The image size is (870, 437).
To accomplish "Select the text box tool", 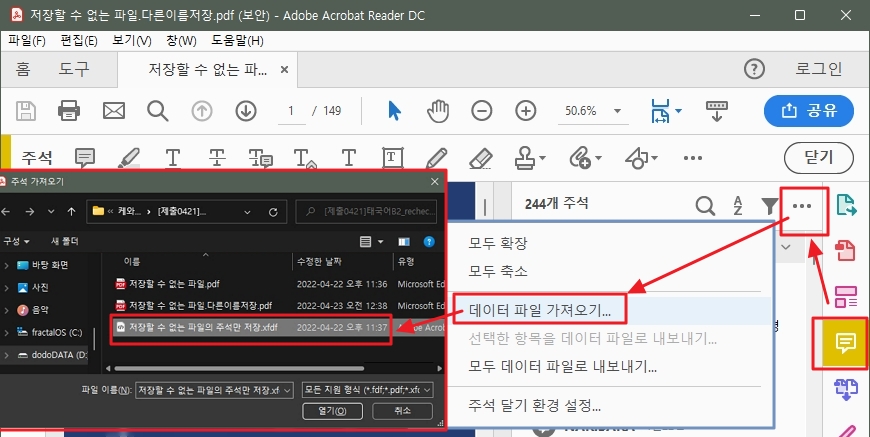I will [x=393, y=158].
